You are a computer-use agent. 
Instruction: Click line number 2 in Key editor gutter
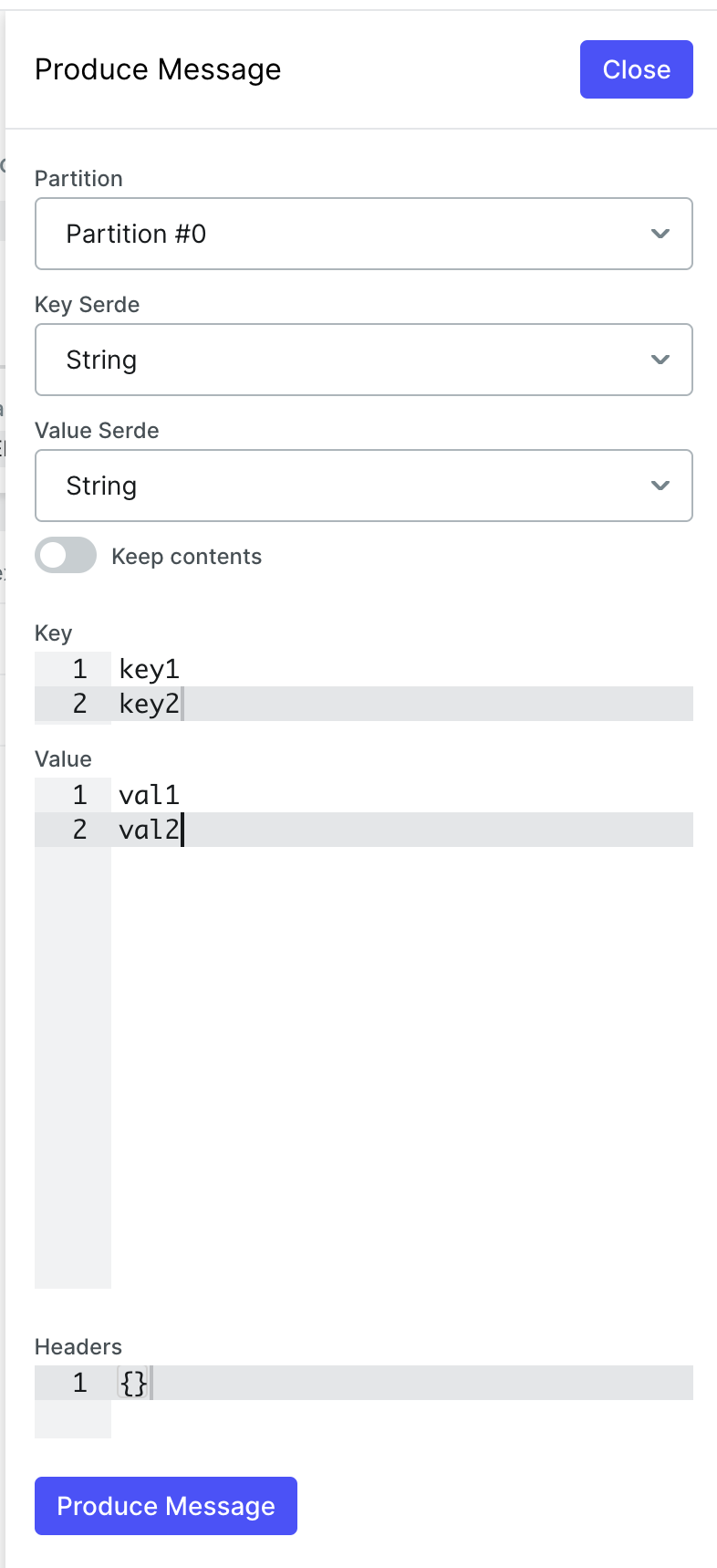point(80,704)
